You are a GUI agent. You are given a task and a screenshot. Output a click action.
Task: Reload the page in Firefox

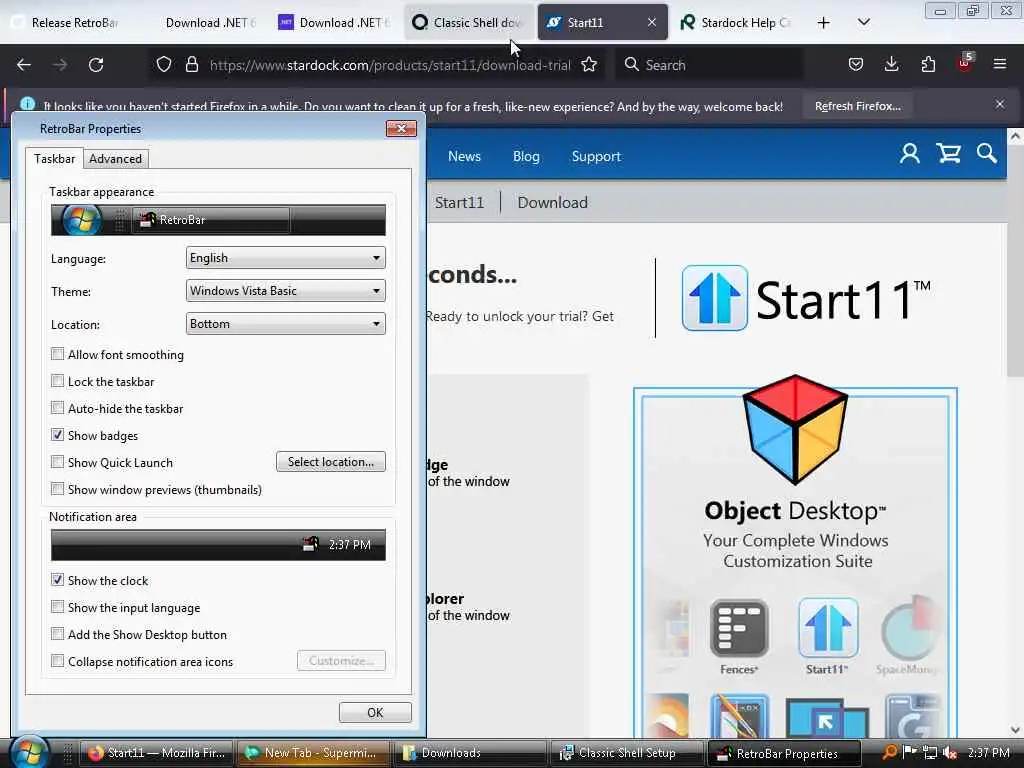96,65
